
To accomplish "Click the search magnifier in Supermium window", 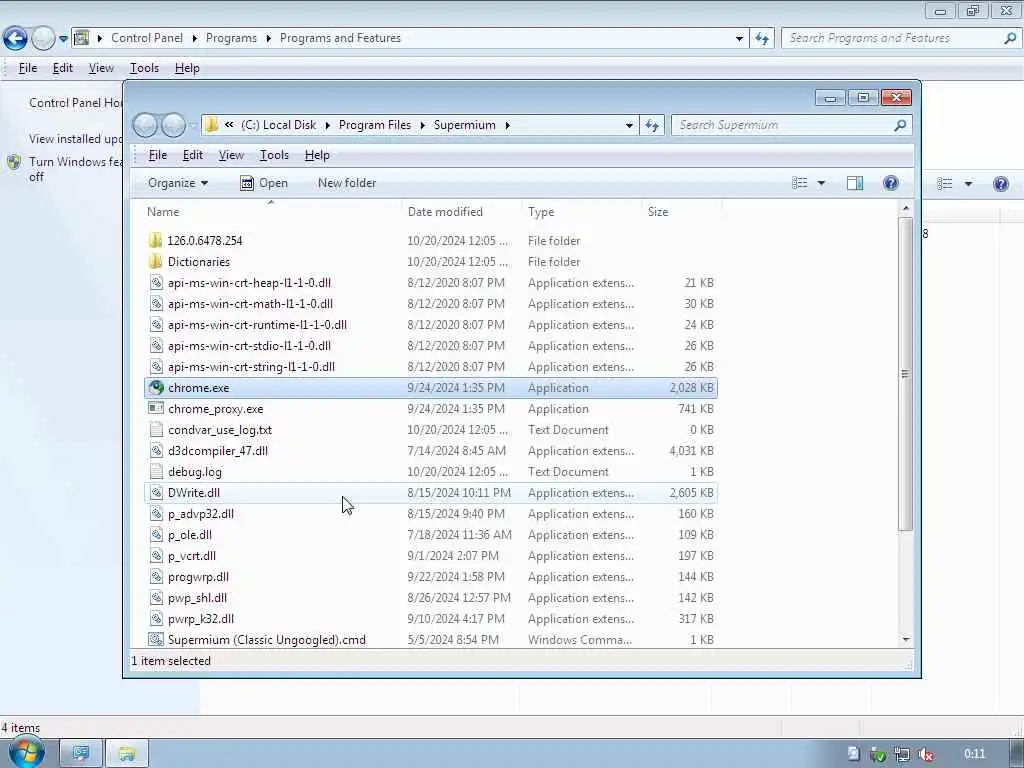I will tap(900, 125).
